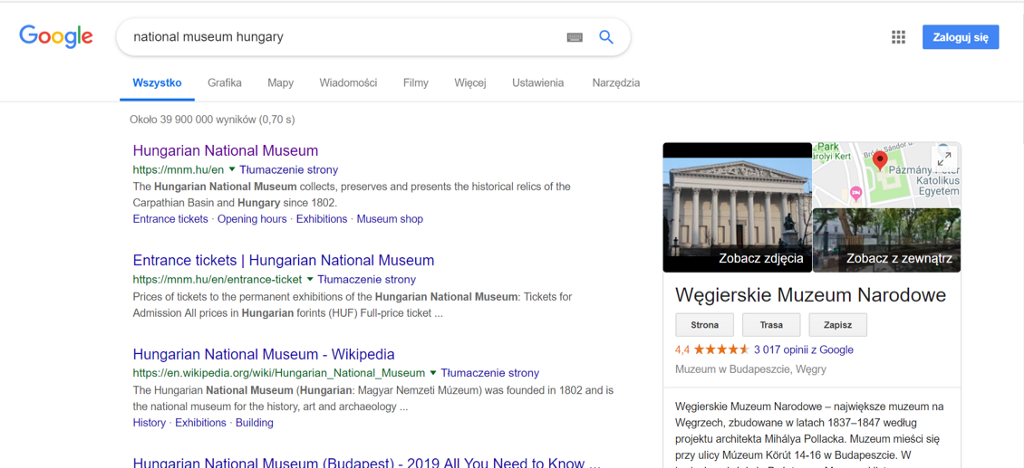This screenshot has height=468, width=1024.
Task: Open the 3 017 opinii z Google link
Action: tap(803, 349)
